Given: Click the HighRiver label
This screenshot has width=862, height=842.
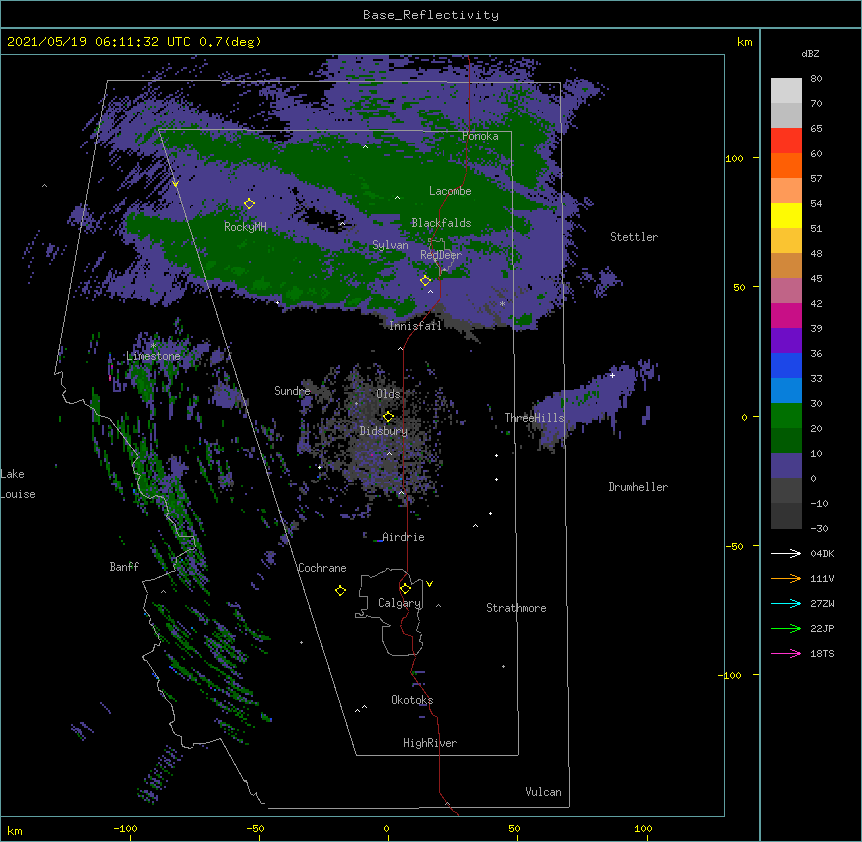Looking at the screenshot, I should 430,743.
